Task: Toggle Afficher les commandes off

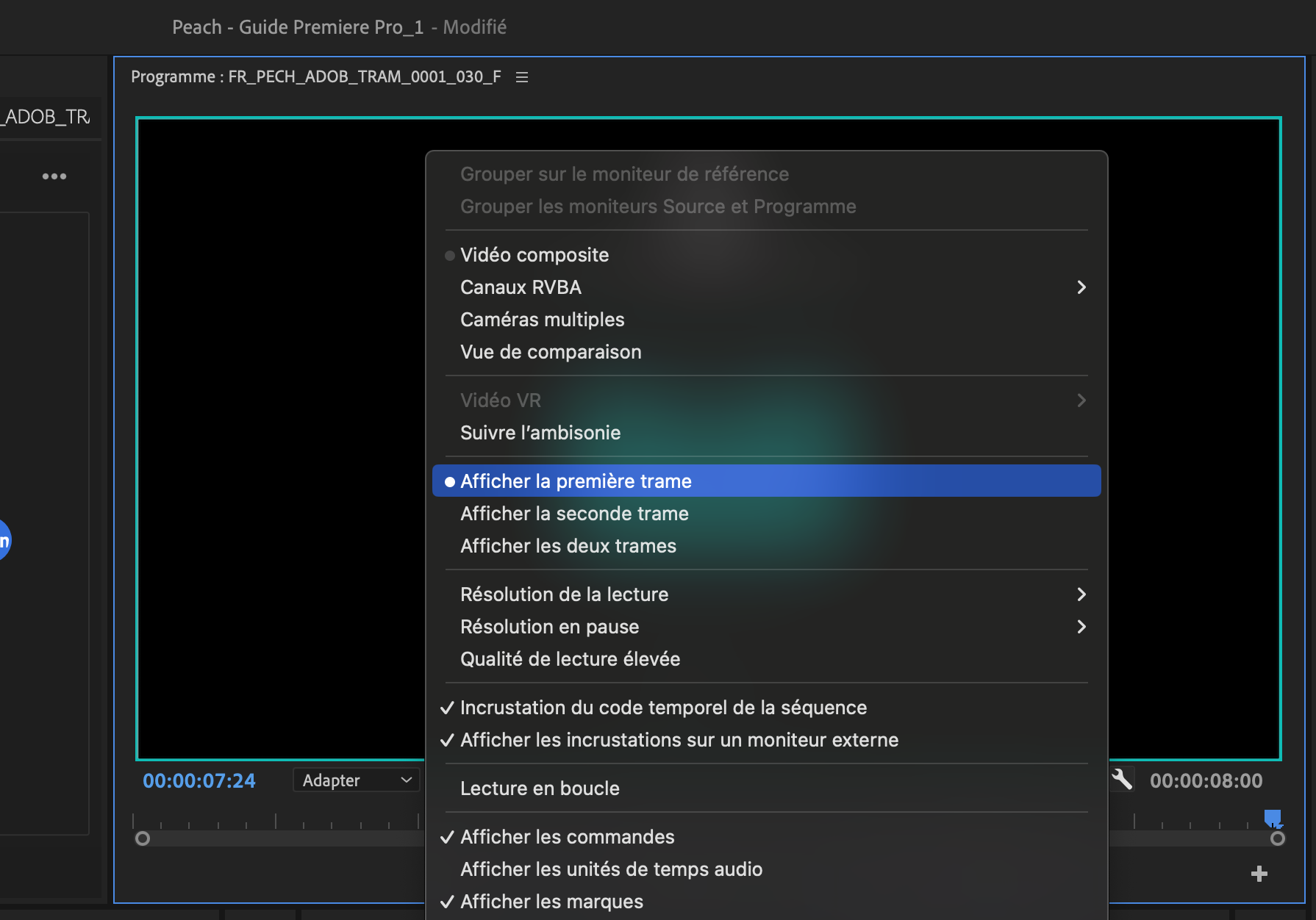Action: (567, 837)
